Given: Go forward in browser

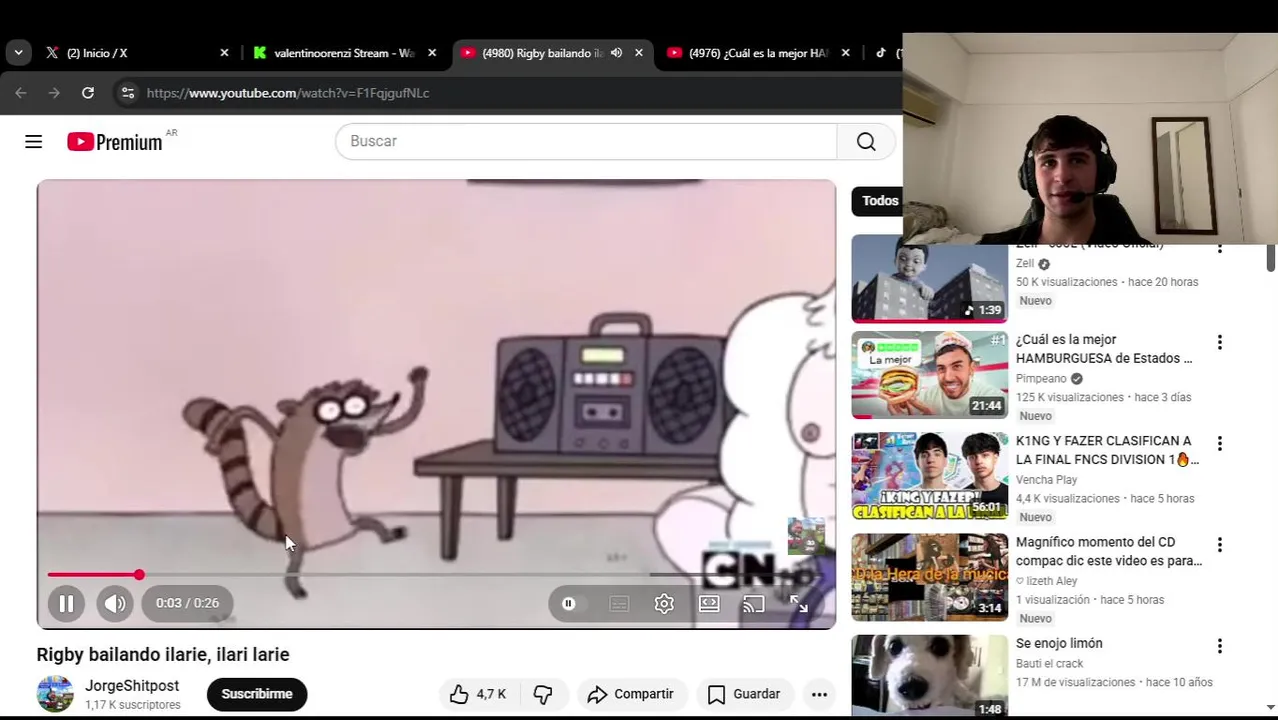Looking at the screenshot, I should point(54,93).
